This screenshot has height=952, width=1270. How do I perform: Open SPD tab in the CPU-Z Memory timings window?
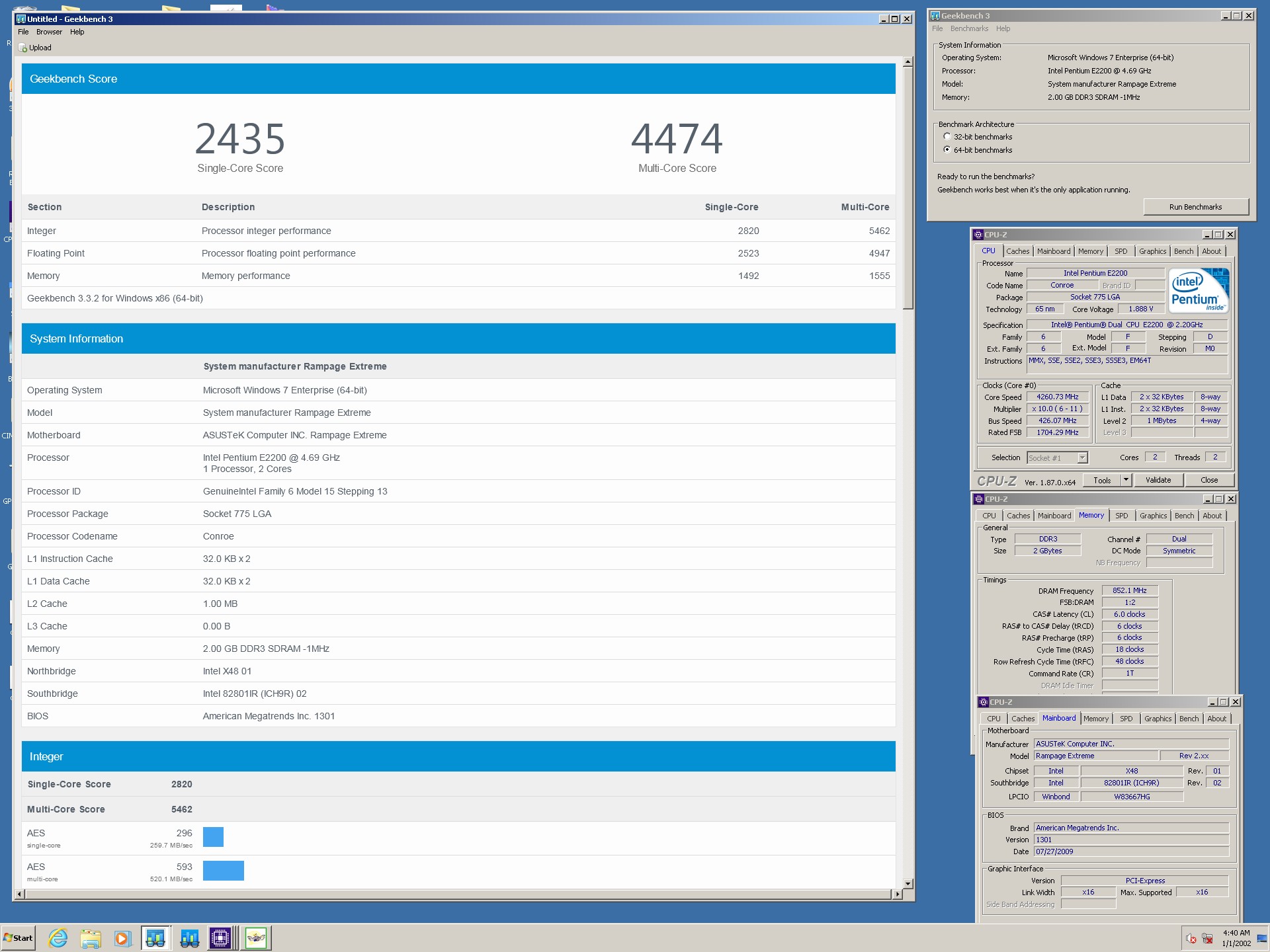pos(1122,516)
